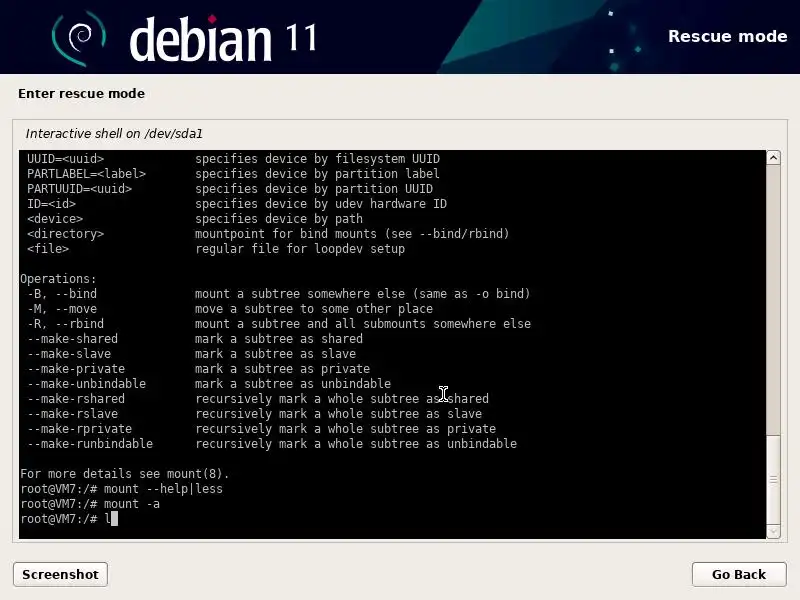Click the '--make-rslave' option

[x=72, y=414]
